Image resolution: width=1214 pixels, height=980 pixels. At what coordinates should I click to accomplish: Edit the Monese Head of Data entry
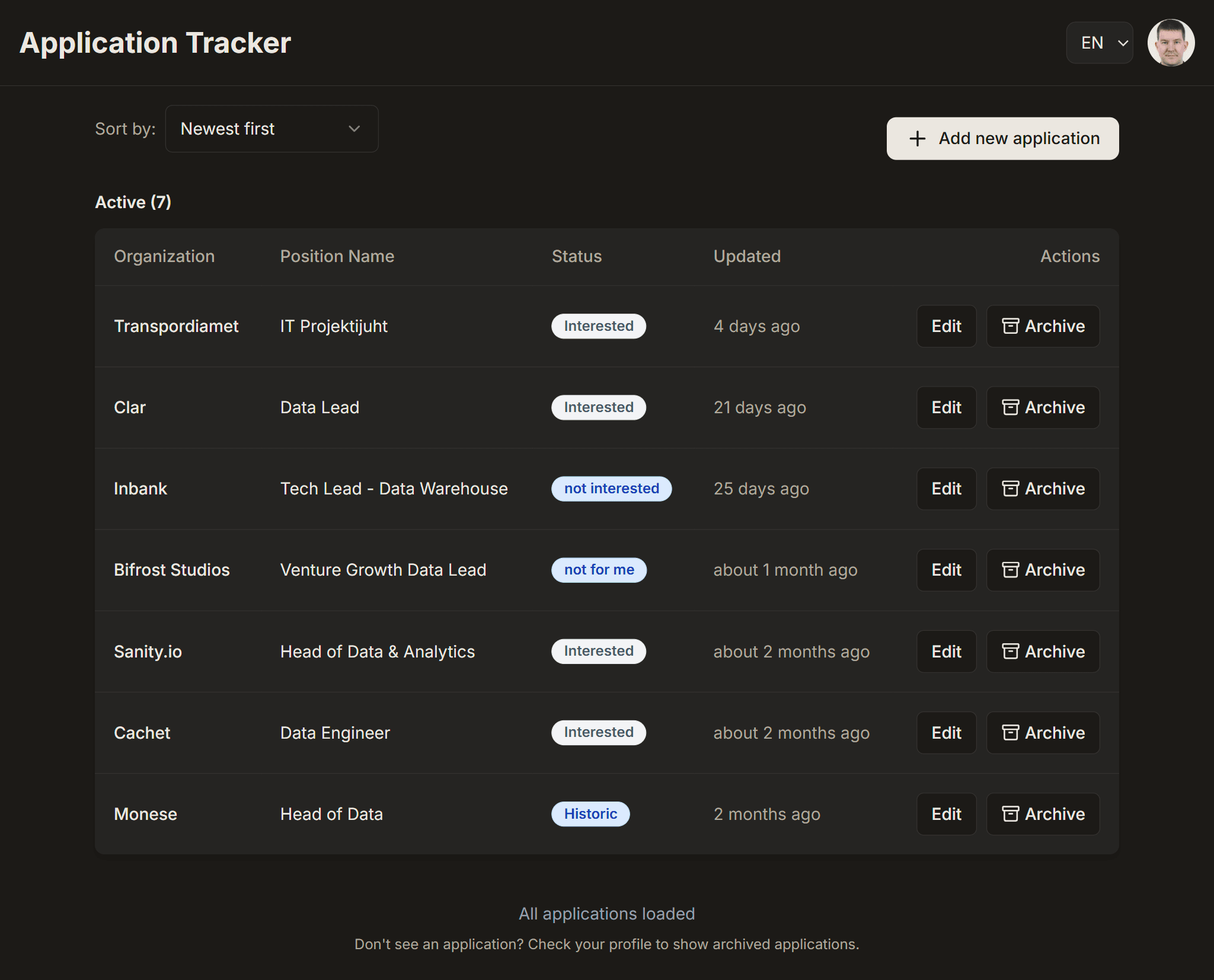click(x=946, y=814)
